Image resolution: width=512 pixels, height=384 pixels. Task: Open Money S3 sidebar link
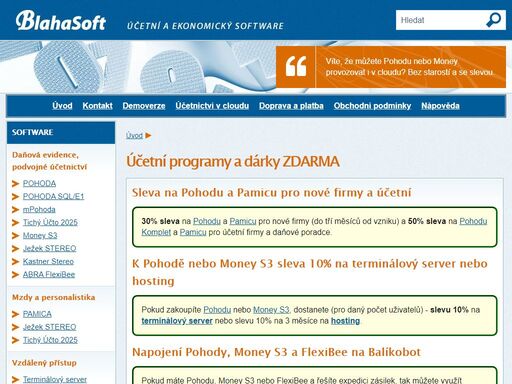[x=40, y=236]
